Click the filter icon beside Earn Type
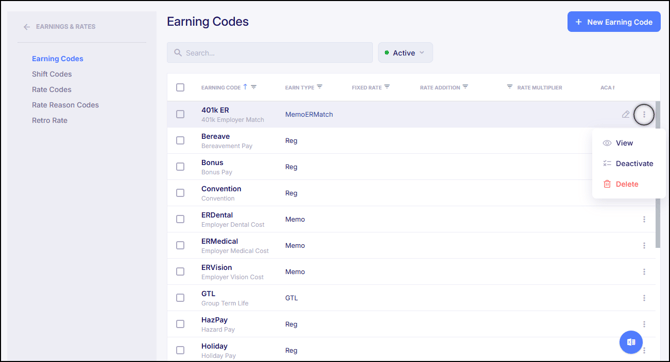This screenshot has height=362, width=670. coord(320,87)
